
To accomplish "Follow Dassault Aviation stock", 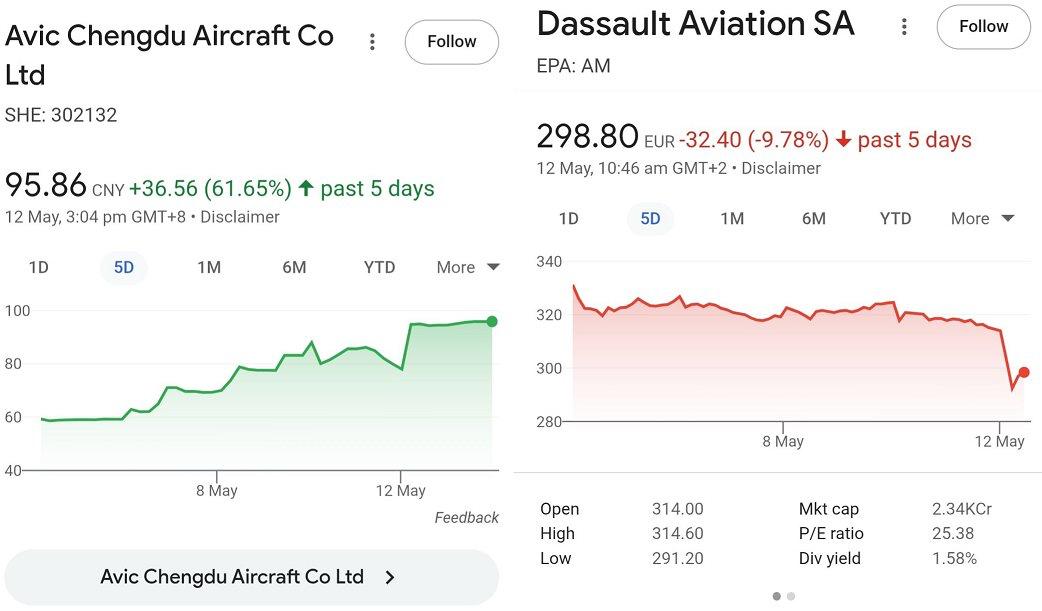I will [x=983, y=28].
